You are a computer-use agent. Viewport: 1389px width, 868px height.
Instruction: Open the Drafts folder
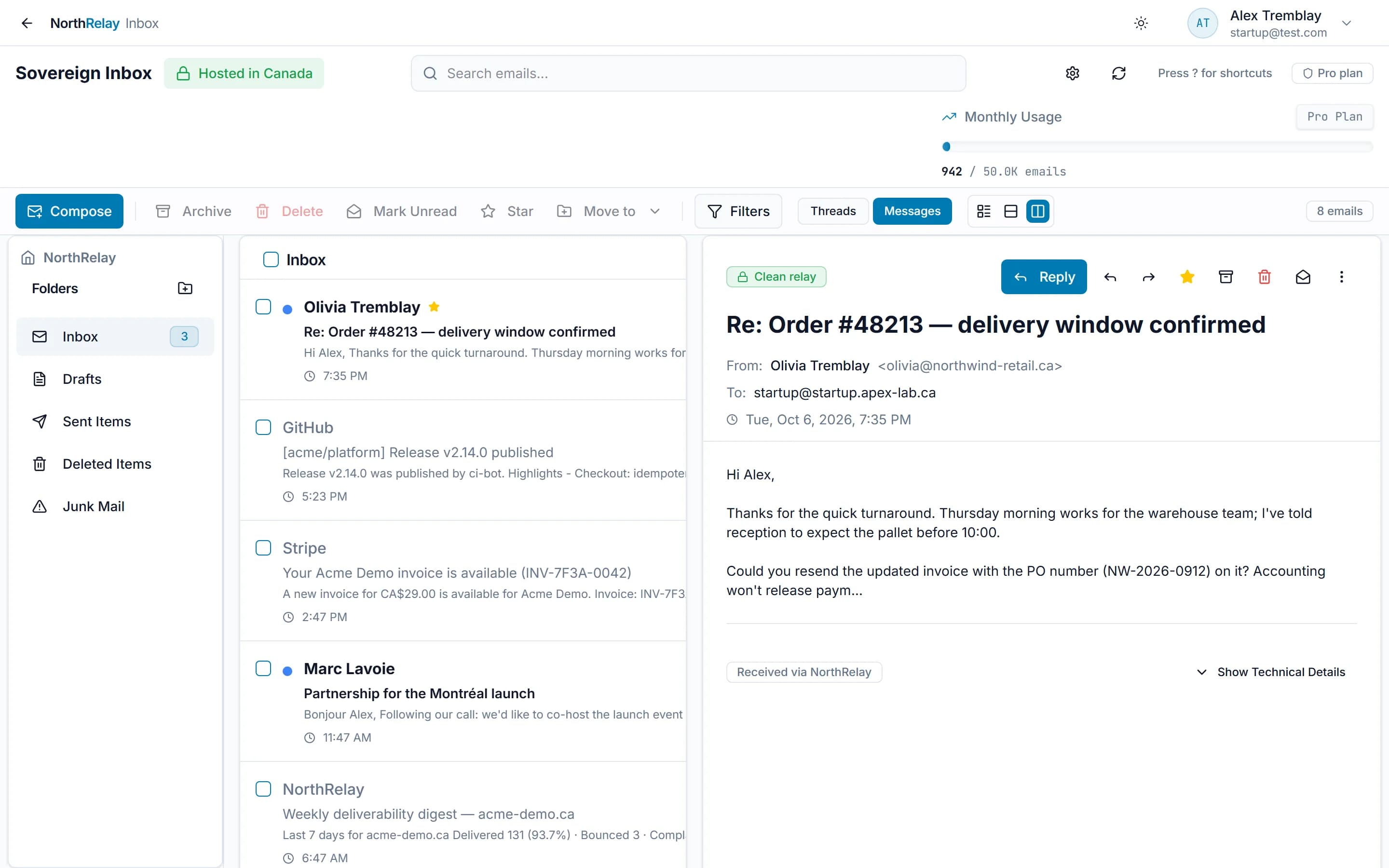[115, 379]
